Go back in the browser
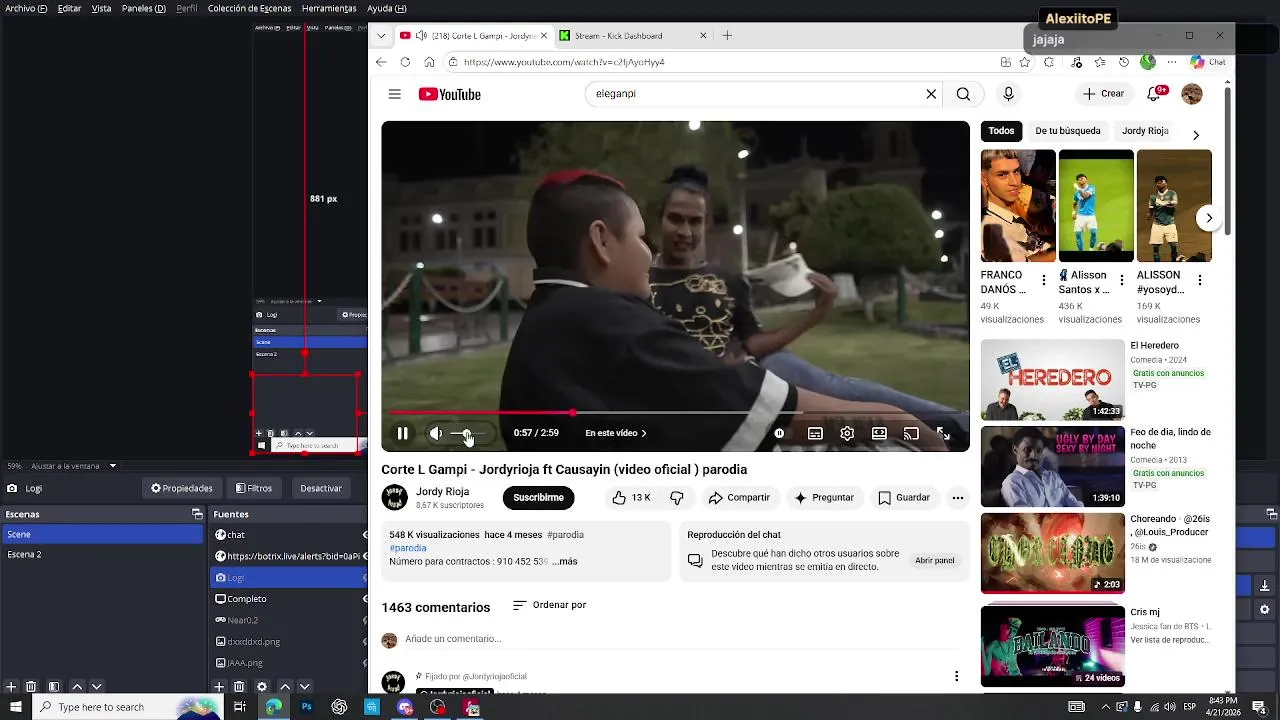This screenshot has height=720, width=1280. [381, 62]
